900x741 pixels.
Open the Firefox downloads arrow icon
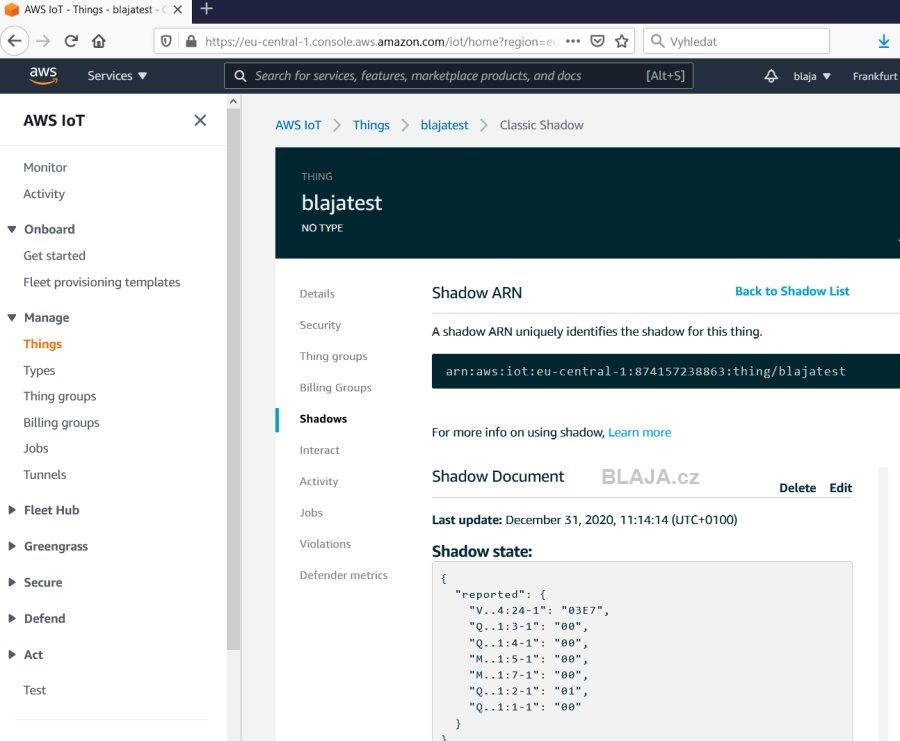coord(884,41)
